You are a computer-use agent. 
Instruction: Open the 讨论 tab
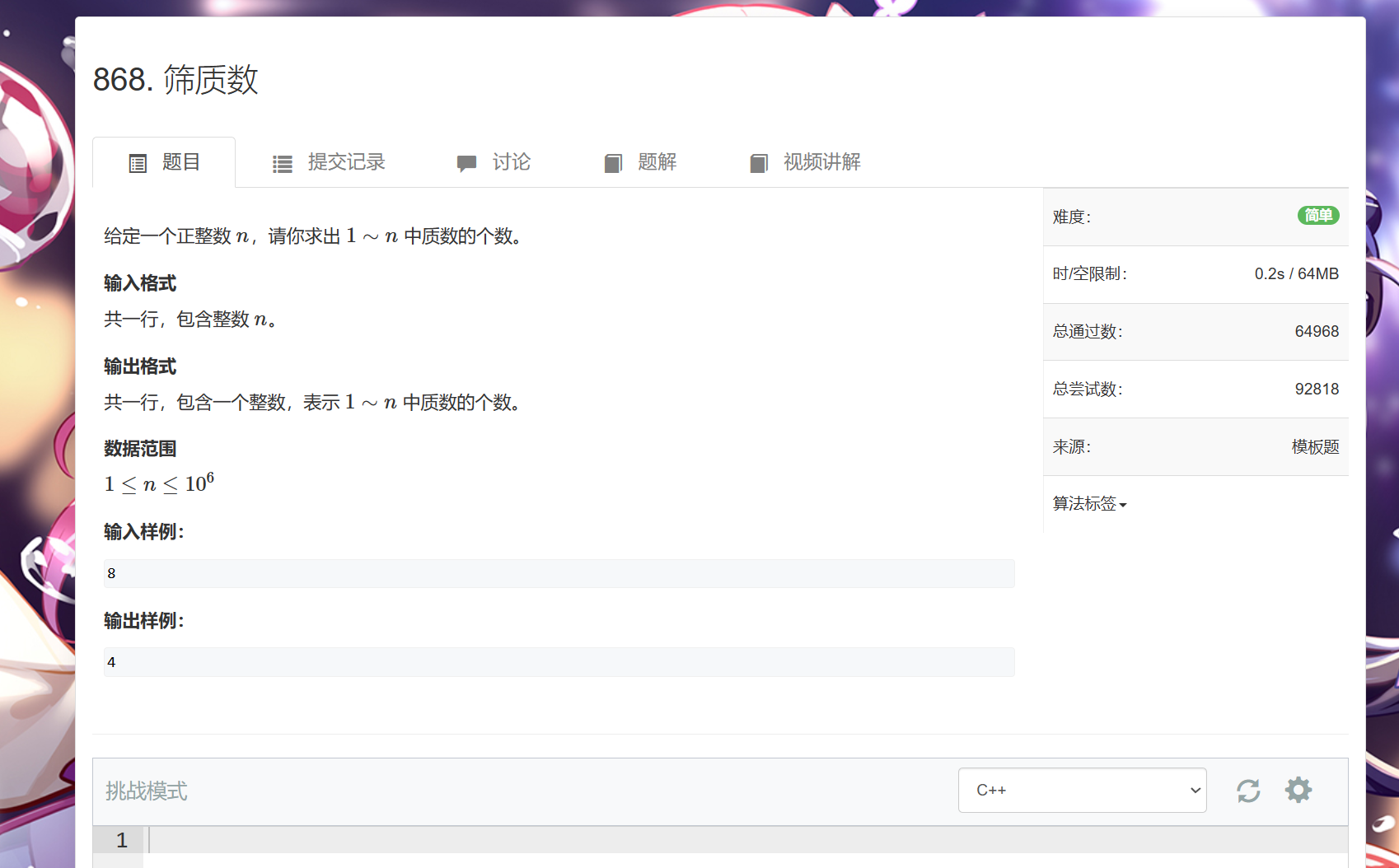click(x=511, y=162)
